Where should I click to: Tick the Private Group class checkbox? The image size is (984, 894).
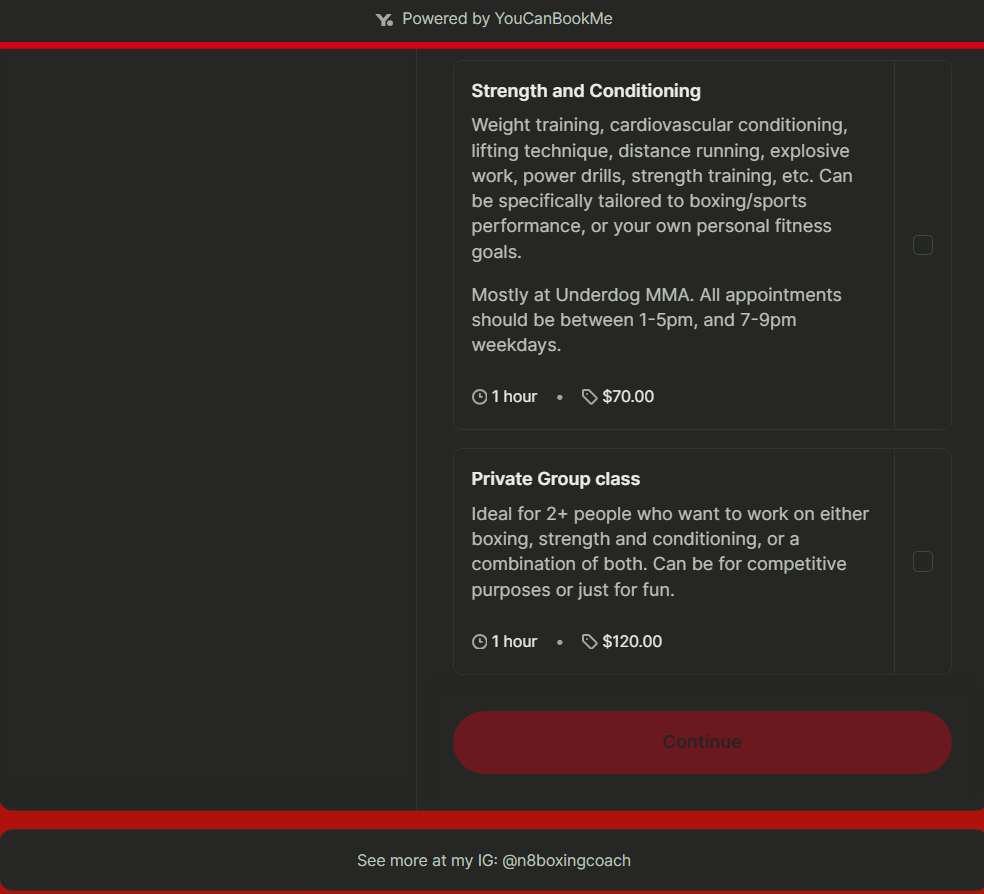pos(922,561)
